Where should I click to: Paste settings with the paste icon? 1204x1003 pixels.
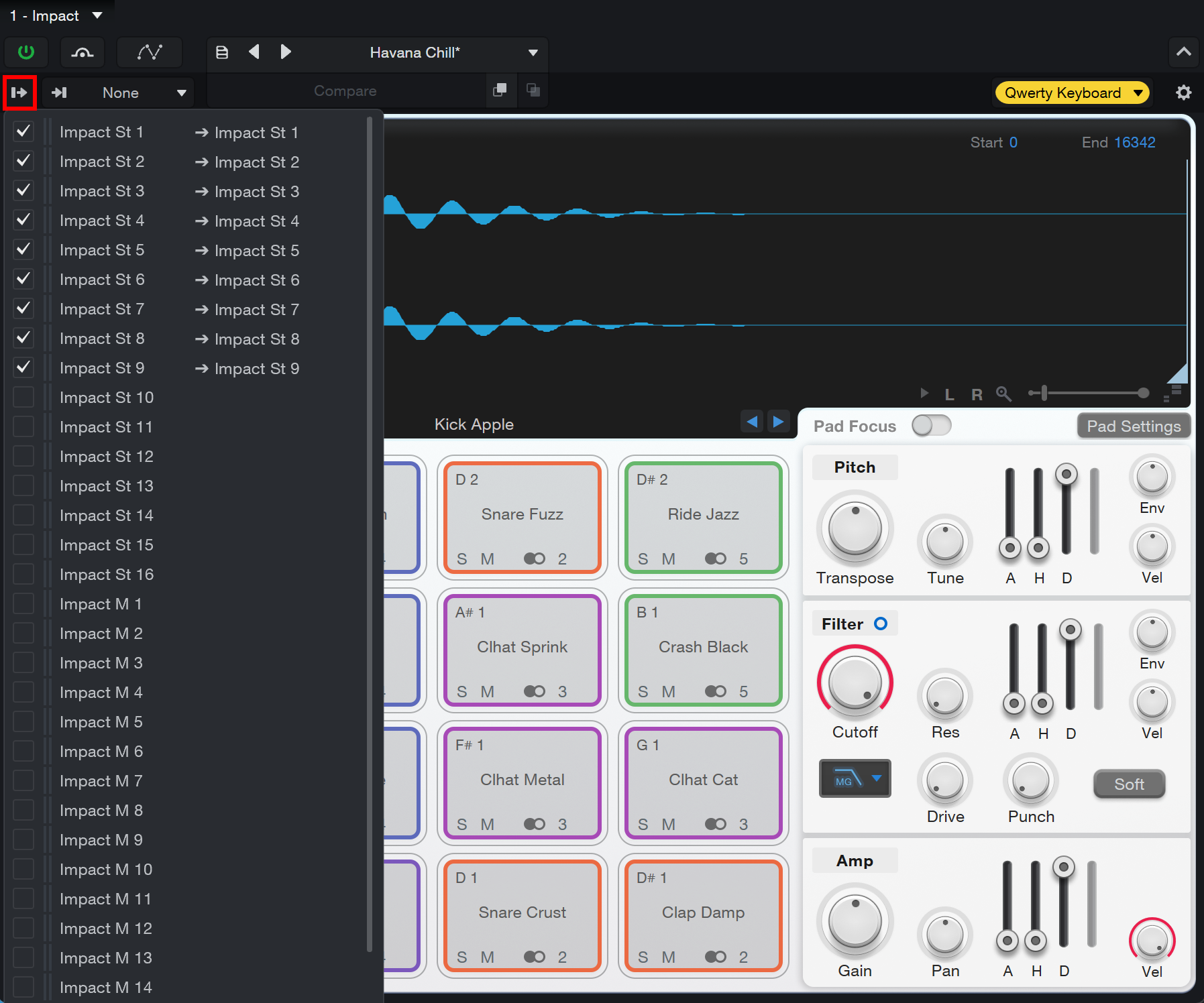coord(533,90)
